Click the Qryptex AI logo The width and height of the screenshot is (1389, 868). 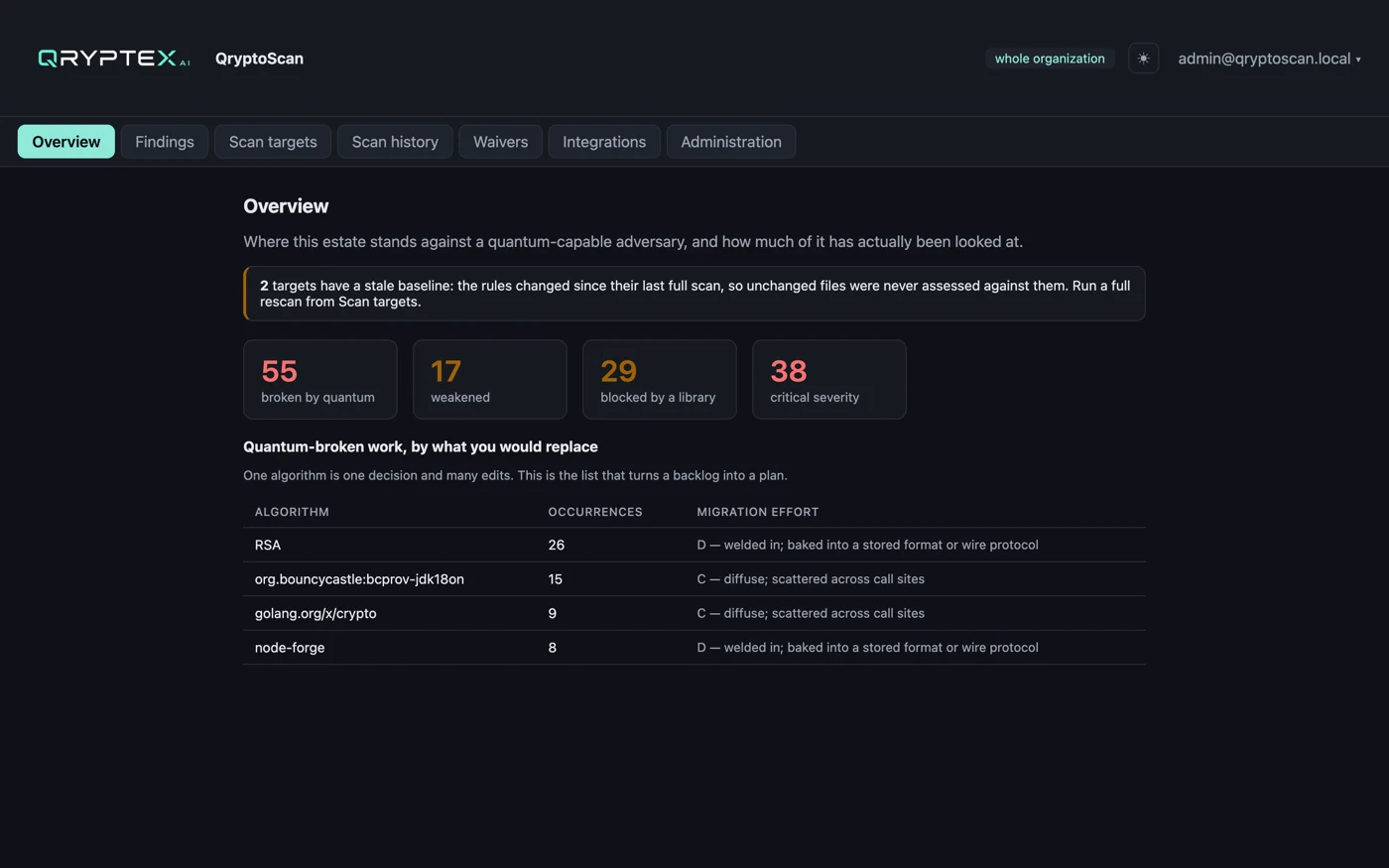[x=113, y=59]
